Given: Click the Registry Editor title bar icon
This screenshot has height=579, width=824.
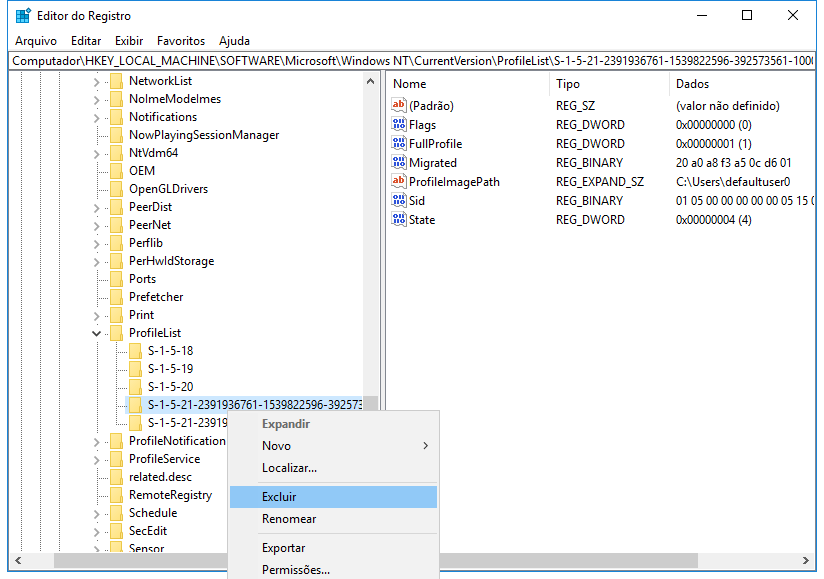Looking at the screenshot, I should pos(22,16).
